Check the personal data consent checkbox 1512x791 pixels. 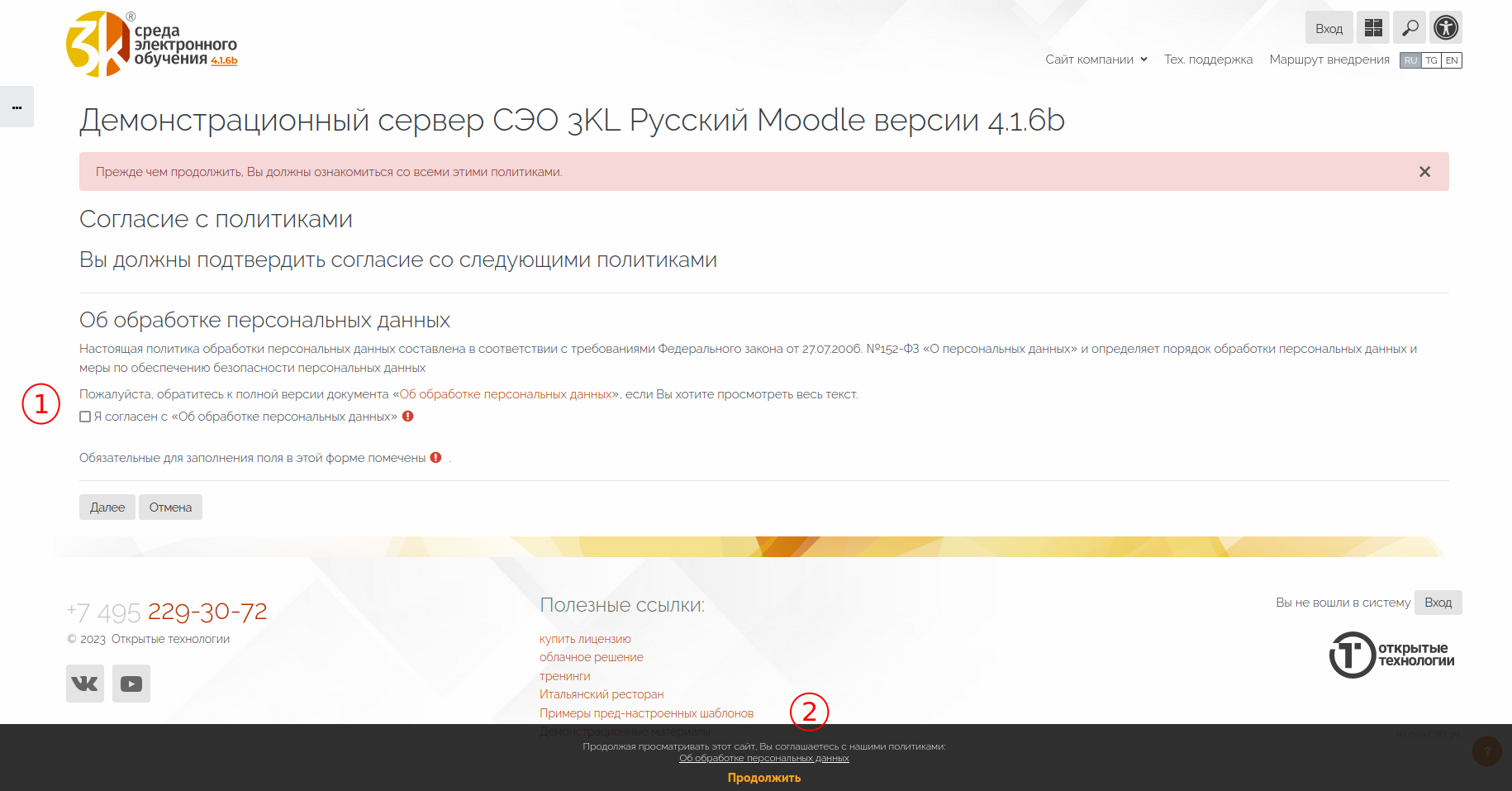click(85, 417)
